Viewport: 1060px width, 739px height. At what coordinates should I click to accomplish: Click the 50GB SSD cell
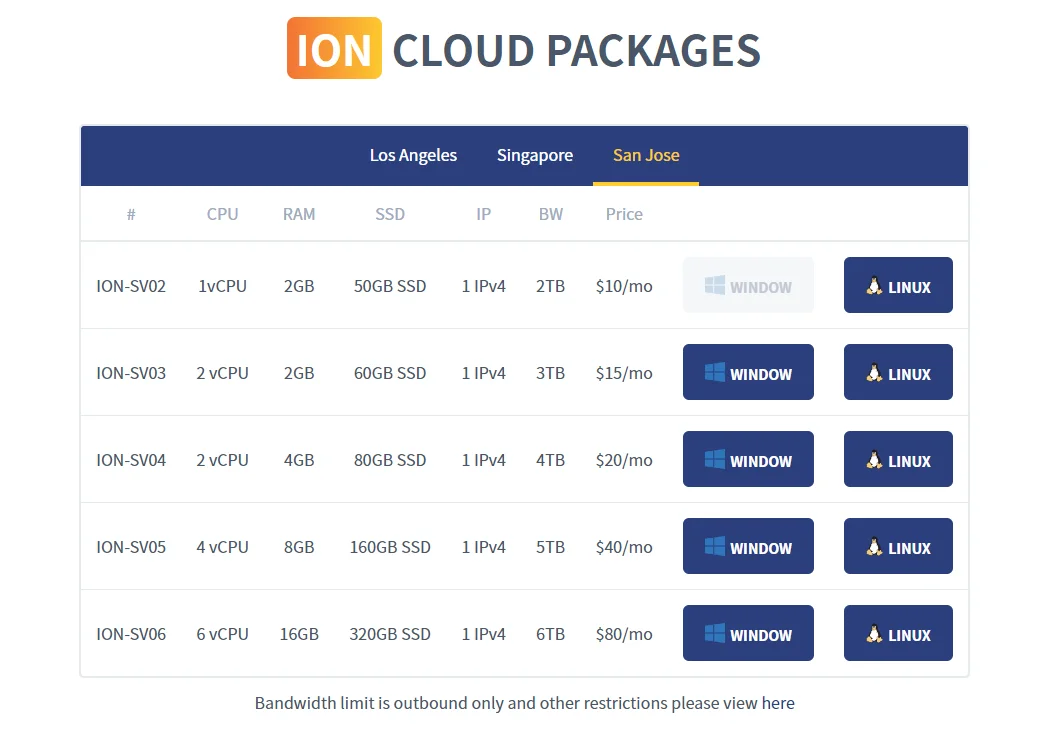tap(390, 286)
